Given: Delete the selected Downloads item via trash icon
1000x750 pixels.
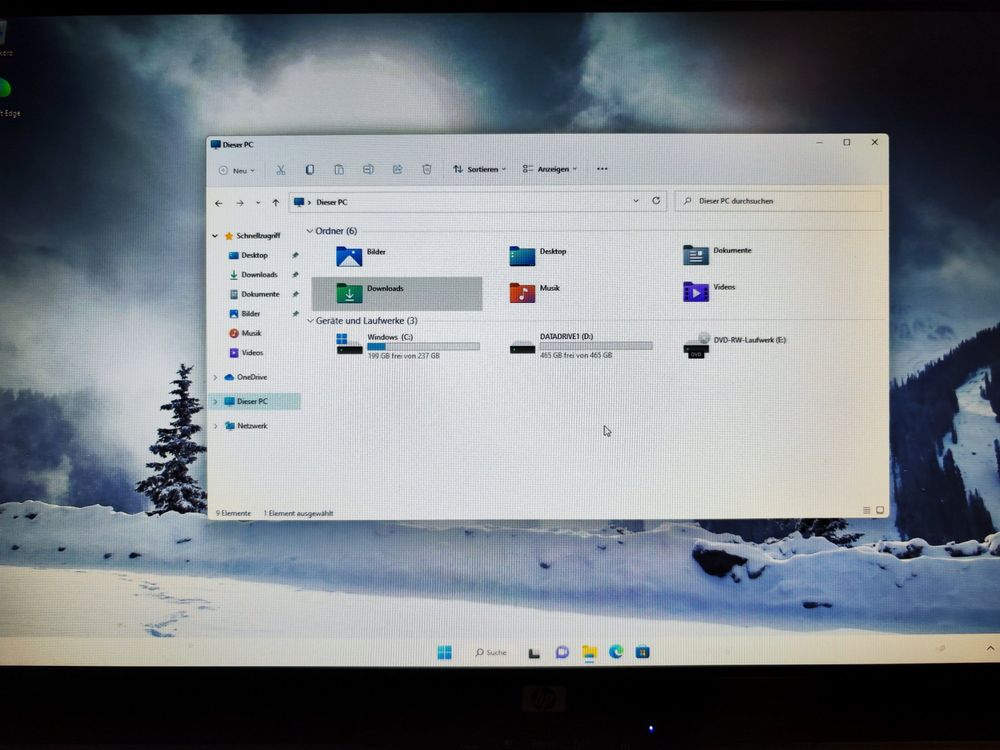Looking at the screenshot, I should 427,169.
